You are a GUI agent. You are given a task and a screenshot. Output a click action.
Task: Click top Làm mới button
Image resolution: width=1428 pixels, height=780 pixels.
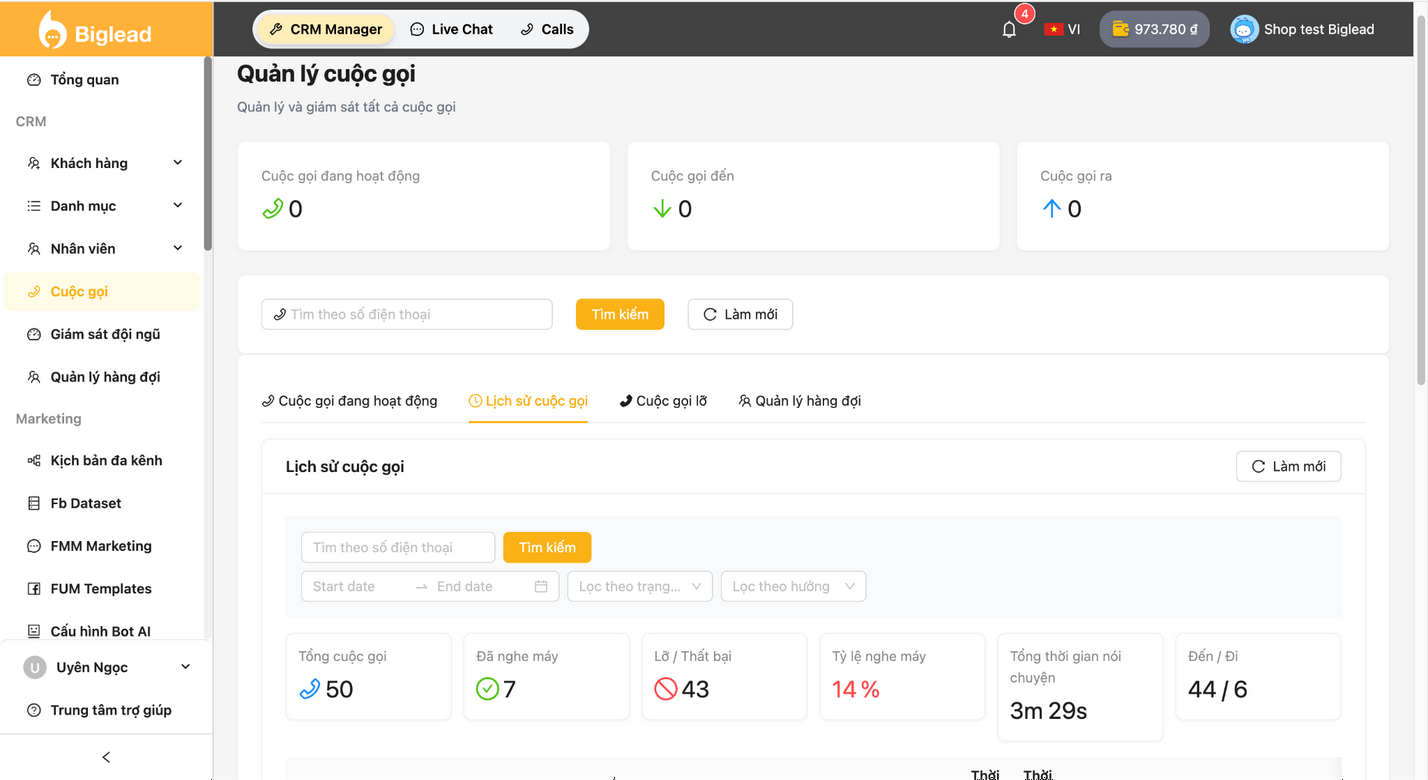(x=740, y=314)
